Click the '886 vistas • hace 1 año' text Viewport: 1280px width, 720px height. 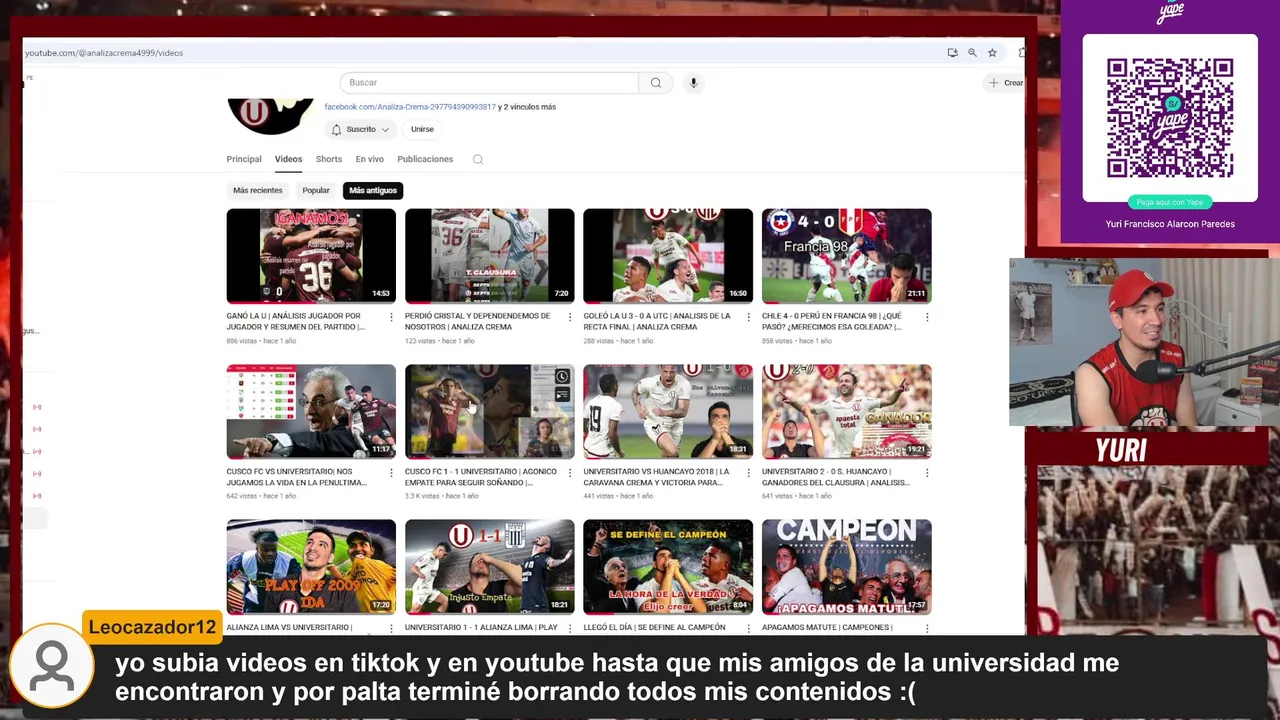click(x=261, y=341)
